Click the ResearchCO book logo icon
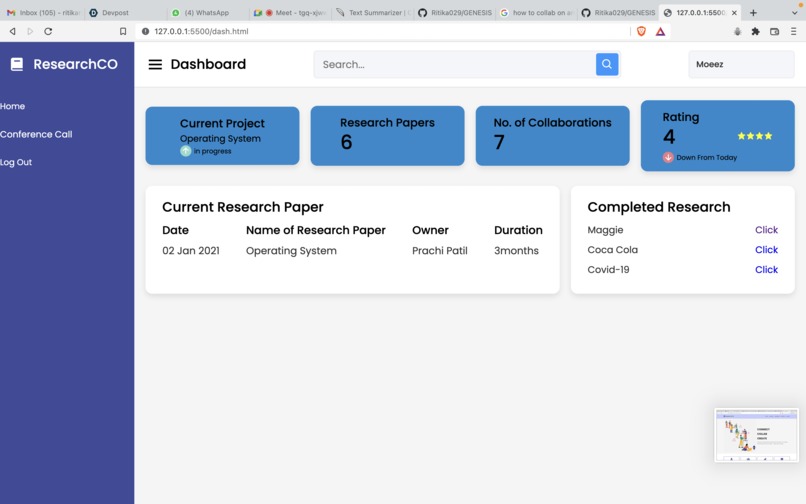Viewport: 806px width, 504px height. (x=17, y=64)
